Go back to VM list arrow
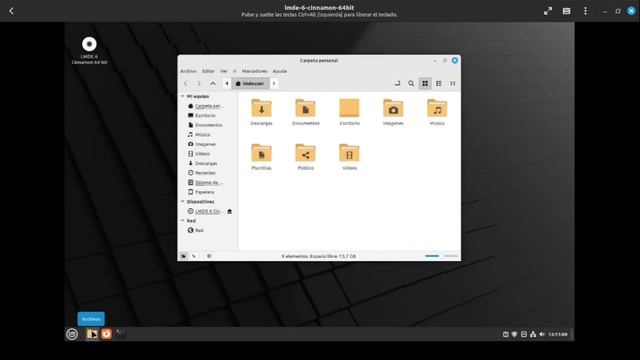640x360 pixels. click(11, 11)
